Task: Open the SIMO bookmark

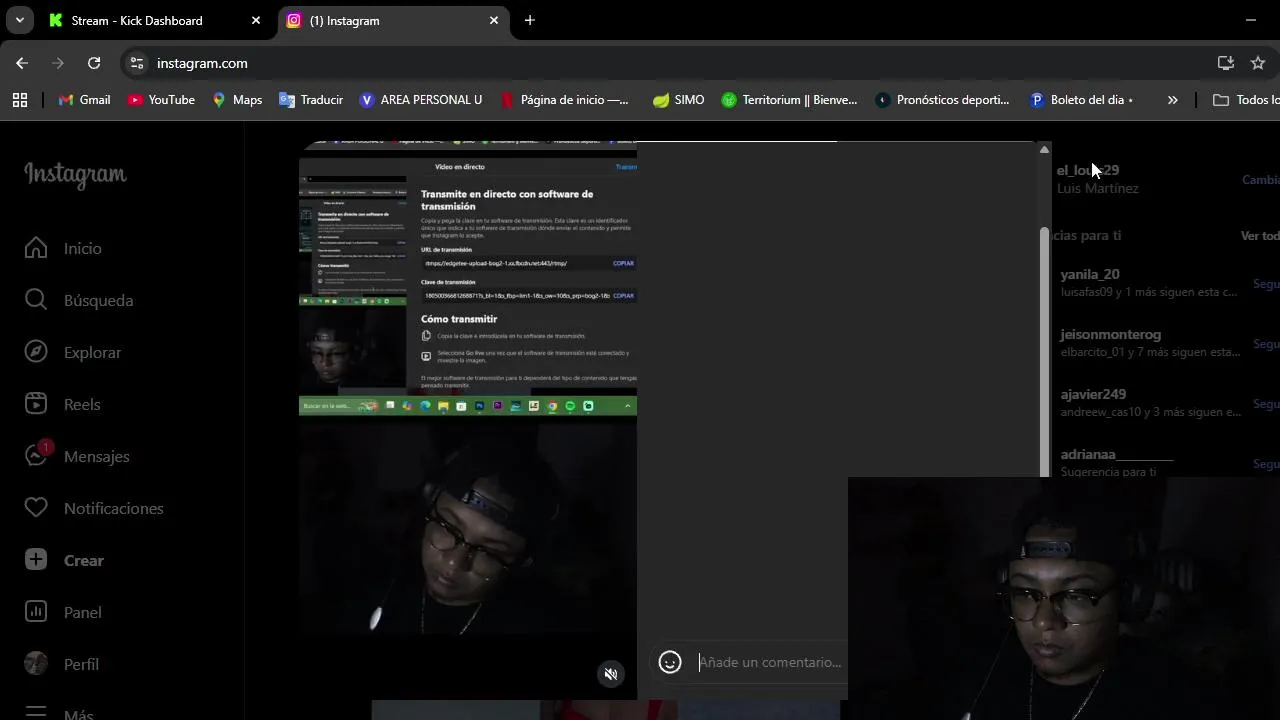Action: (678, 100)
